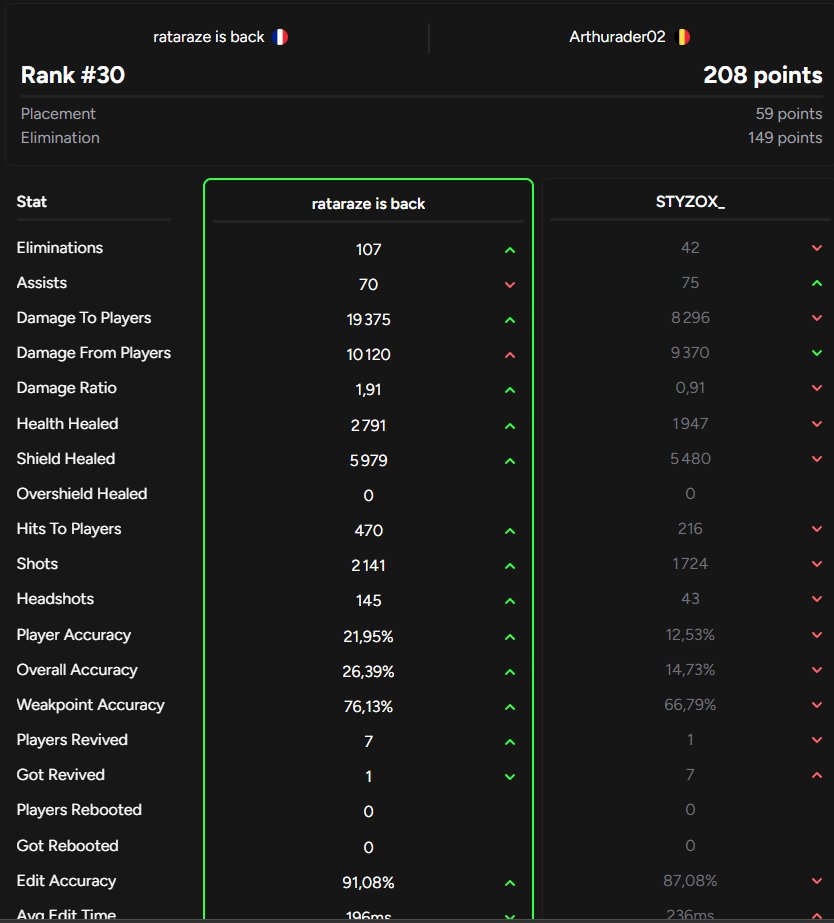
Task: Click the Weakpoint Accuracy stat label
Action: click(91, 705)
